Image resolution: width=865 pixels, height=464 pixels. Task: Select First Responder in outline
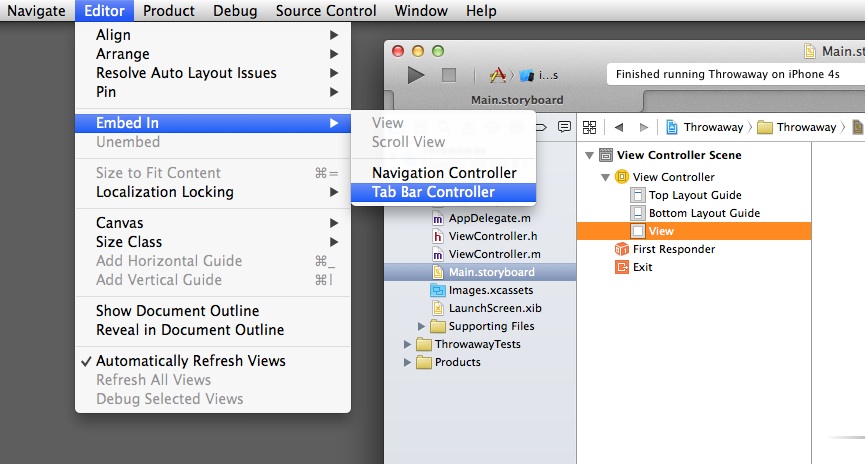click(674, 249)
